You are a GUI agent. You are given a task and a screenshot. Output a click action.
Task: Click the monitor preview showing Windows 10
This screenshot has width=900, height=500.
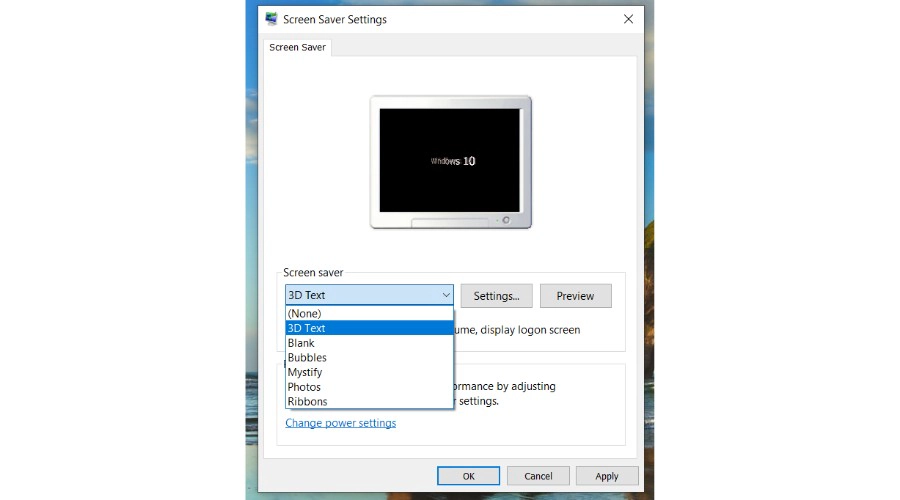(451, 162)
